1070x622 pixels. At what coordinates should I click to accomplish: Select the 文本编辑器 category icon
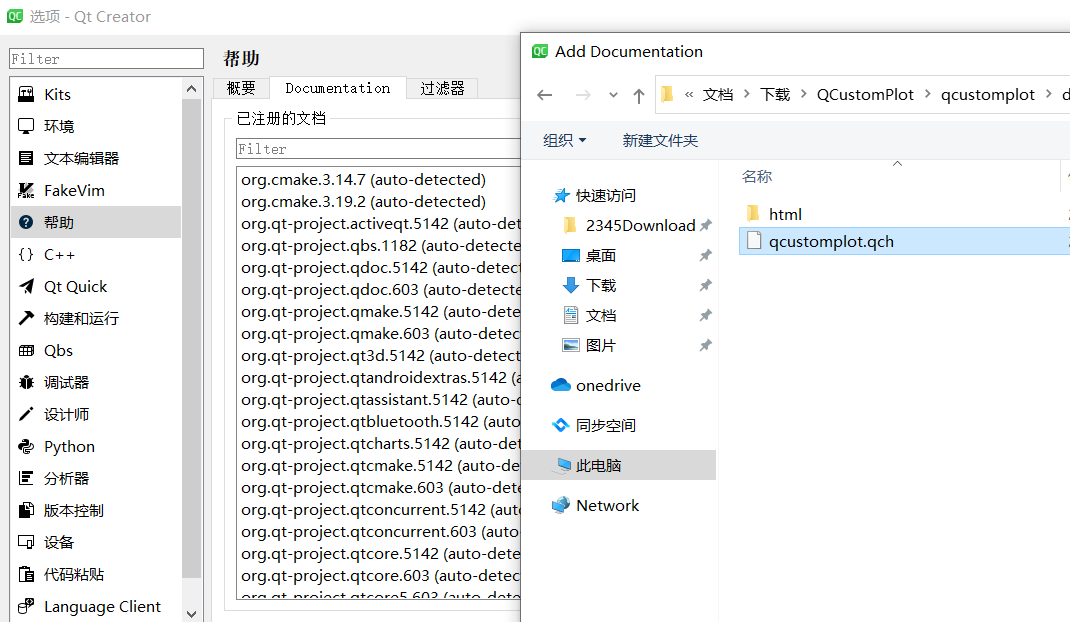[26, 158]
